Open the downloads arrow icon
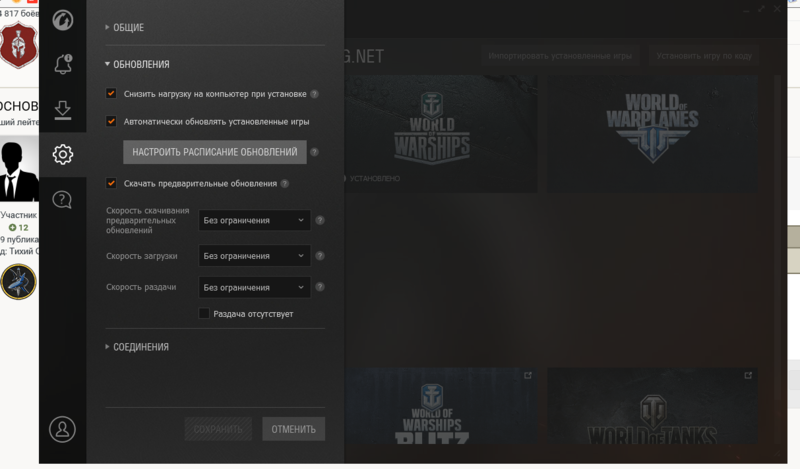Viewport: 800px width, 469px height. pos(63,110)
